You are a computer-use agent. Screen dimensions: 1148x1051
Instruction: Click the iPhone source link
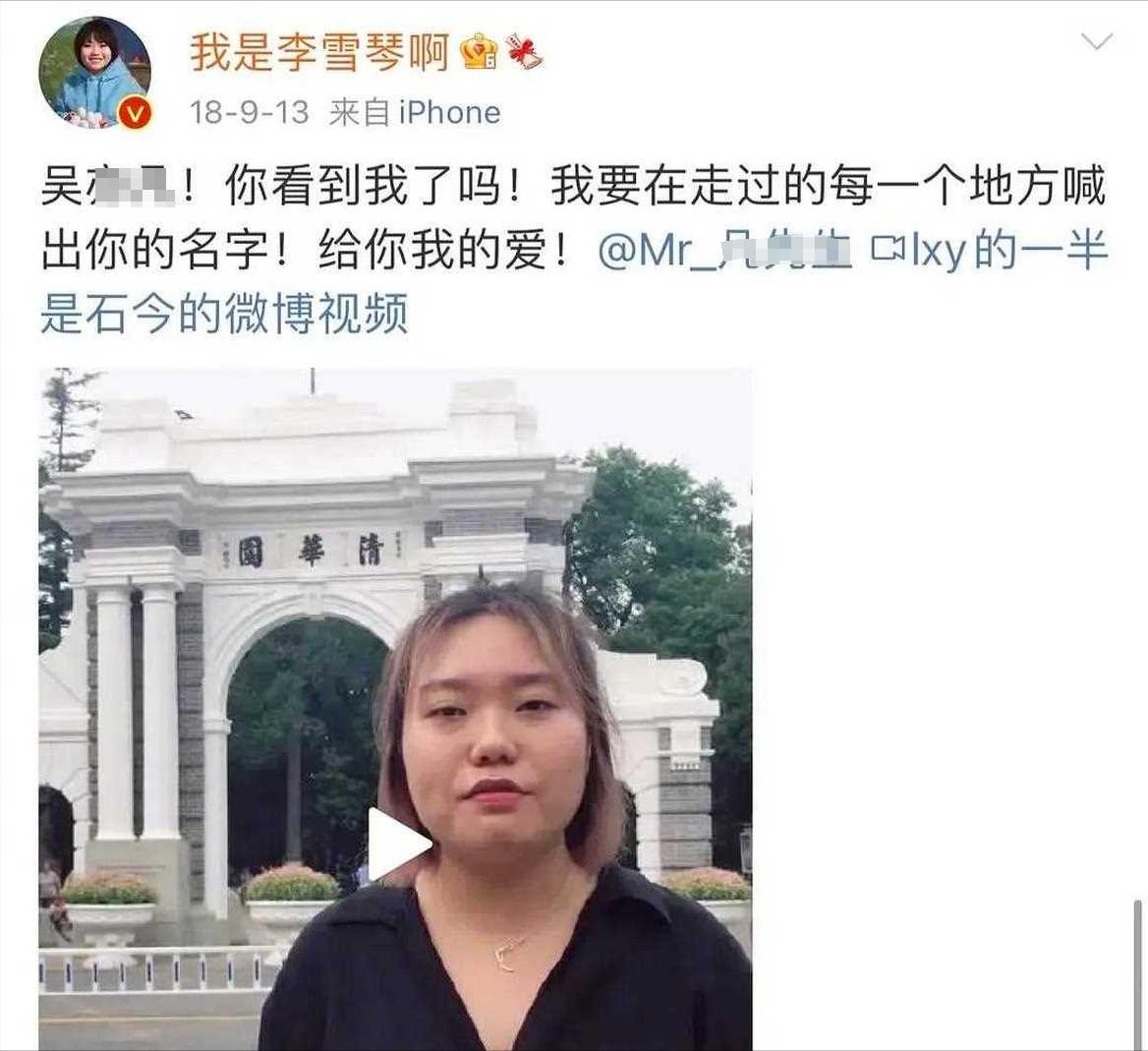449,113
